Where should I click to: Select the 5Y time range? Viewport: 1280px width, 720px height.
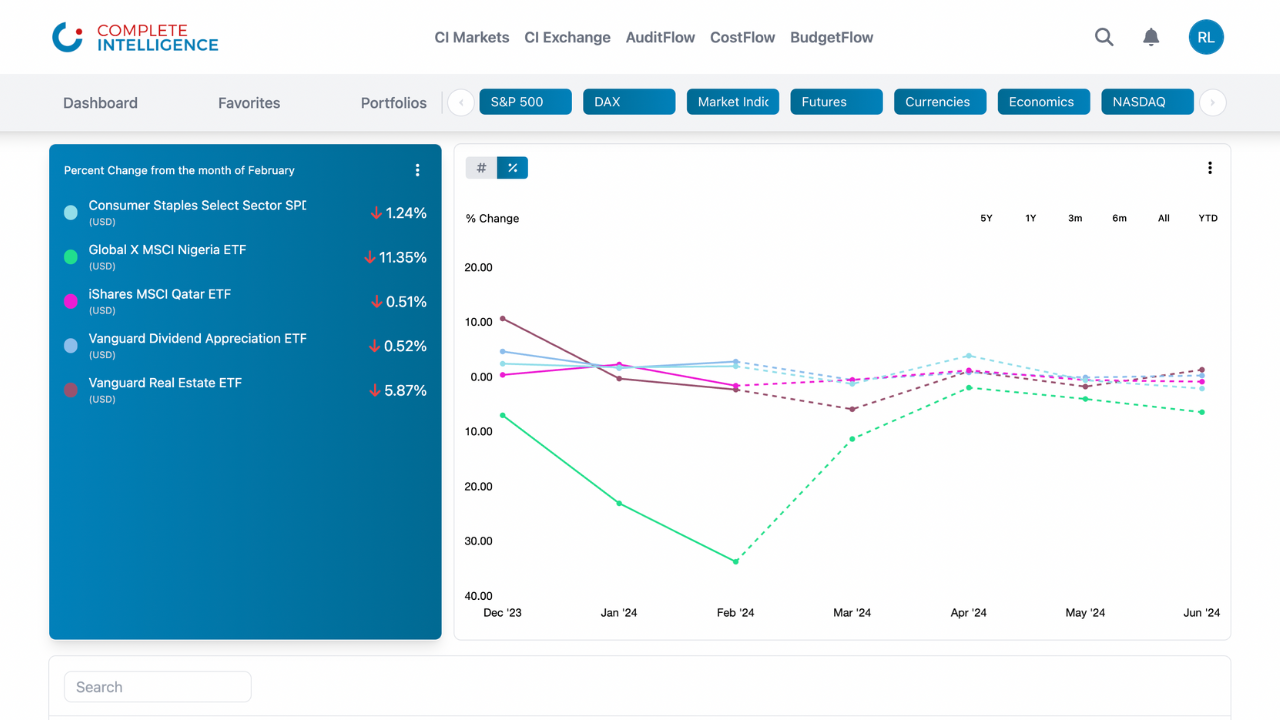[x=986, y=218]
